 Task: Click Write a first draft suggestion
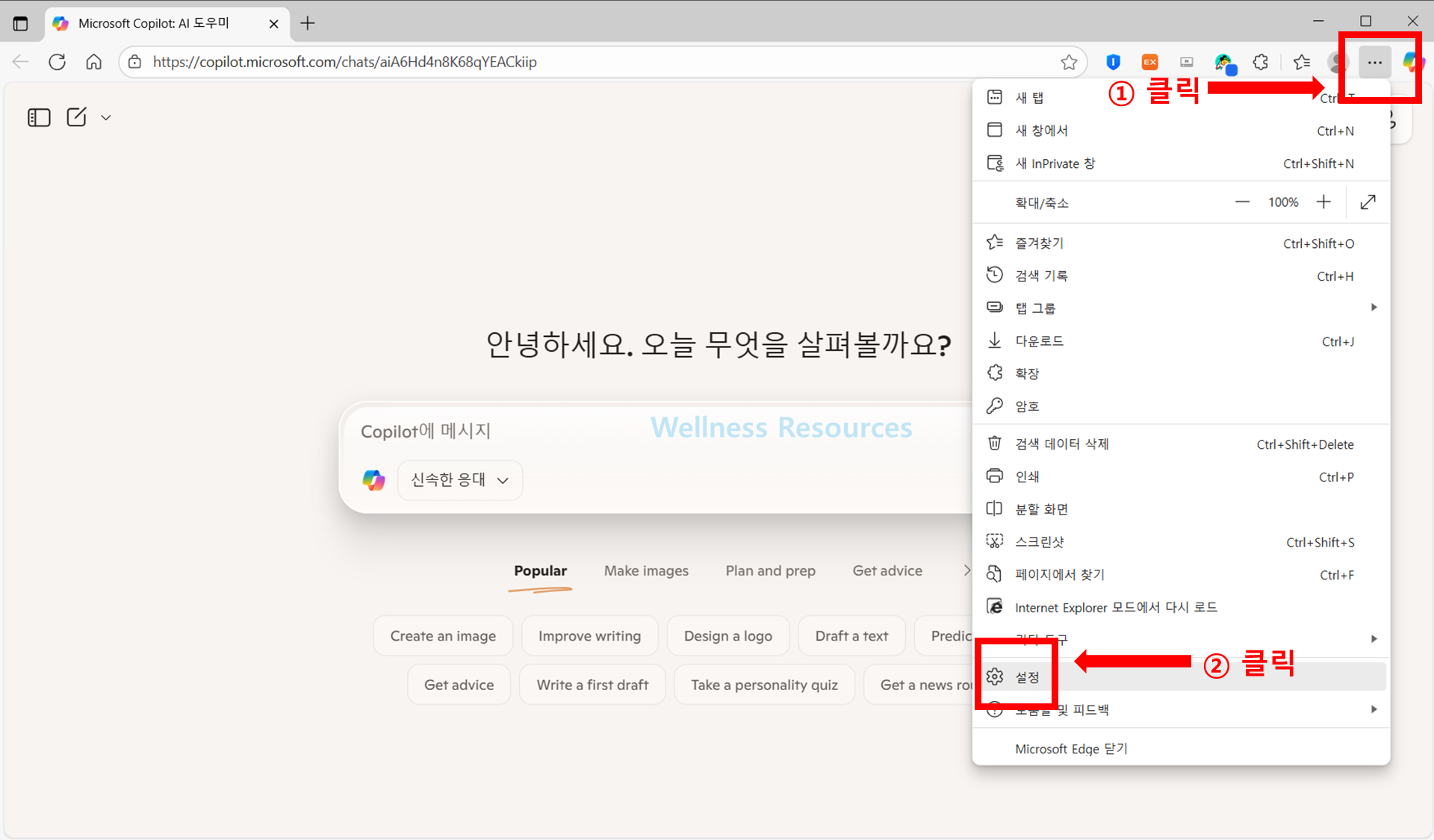pyautogui.click(x=592, y=685)
